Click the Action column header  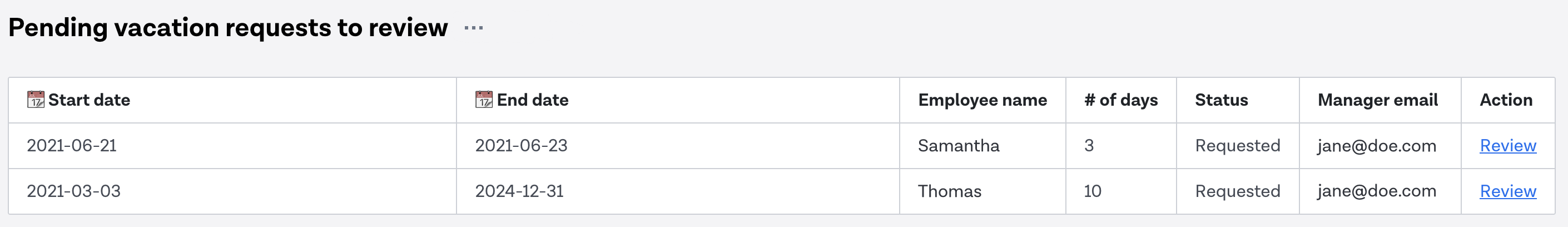[x=1509, y=100]
